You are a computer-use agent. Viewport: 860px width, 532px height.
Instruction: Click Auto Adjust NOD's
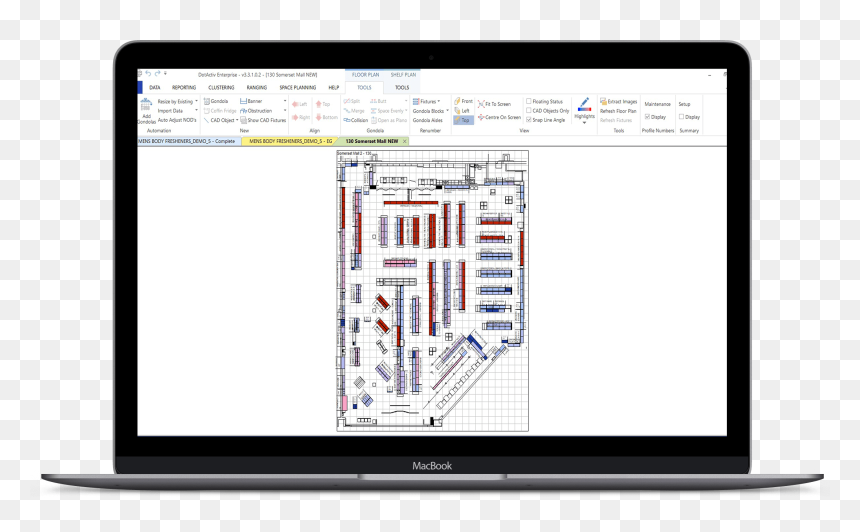[x=177, y=120]
